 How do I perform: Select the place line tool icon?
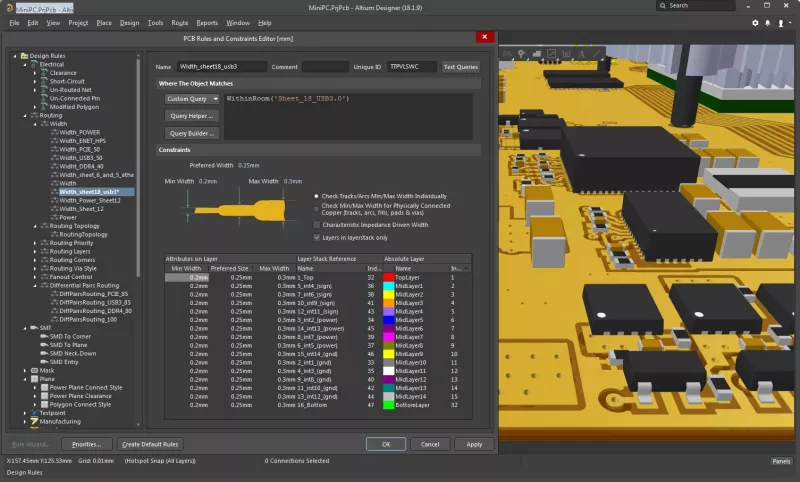596,54
